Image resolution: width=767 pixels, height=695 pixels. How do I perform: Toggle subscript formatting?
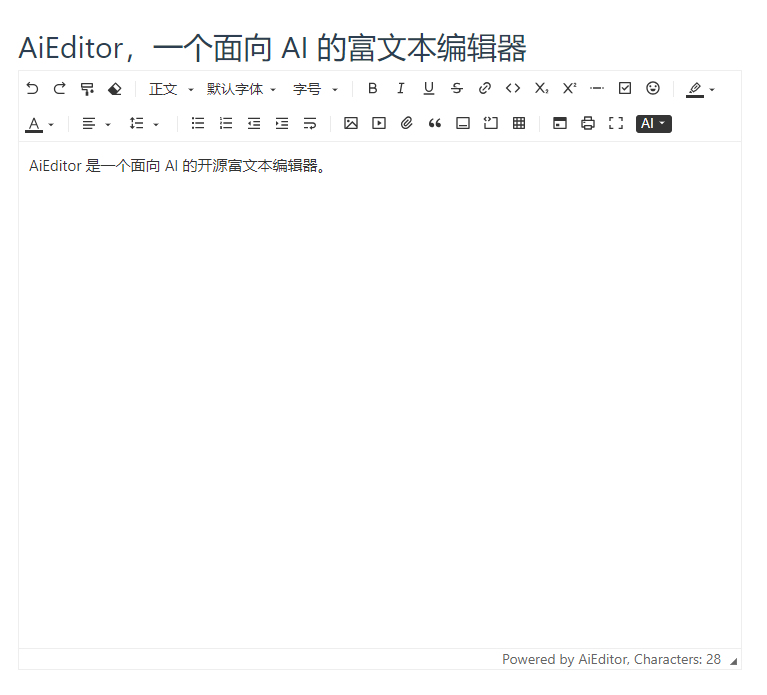point(541,89)
